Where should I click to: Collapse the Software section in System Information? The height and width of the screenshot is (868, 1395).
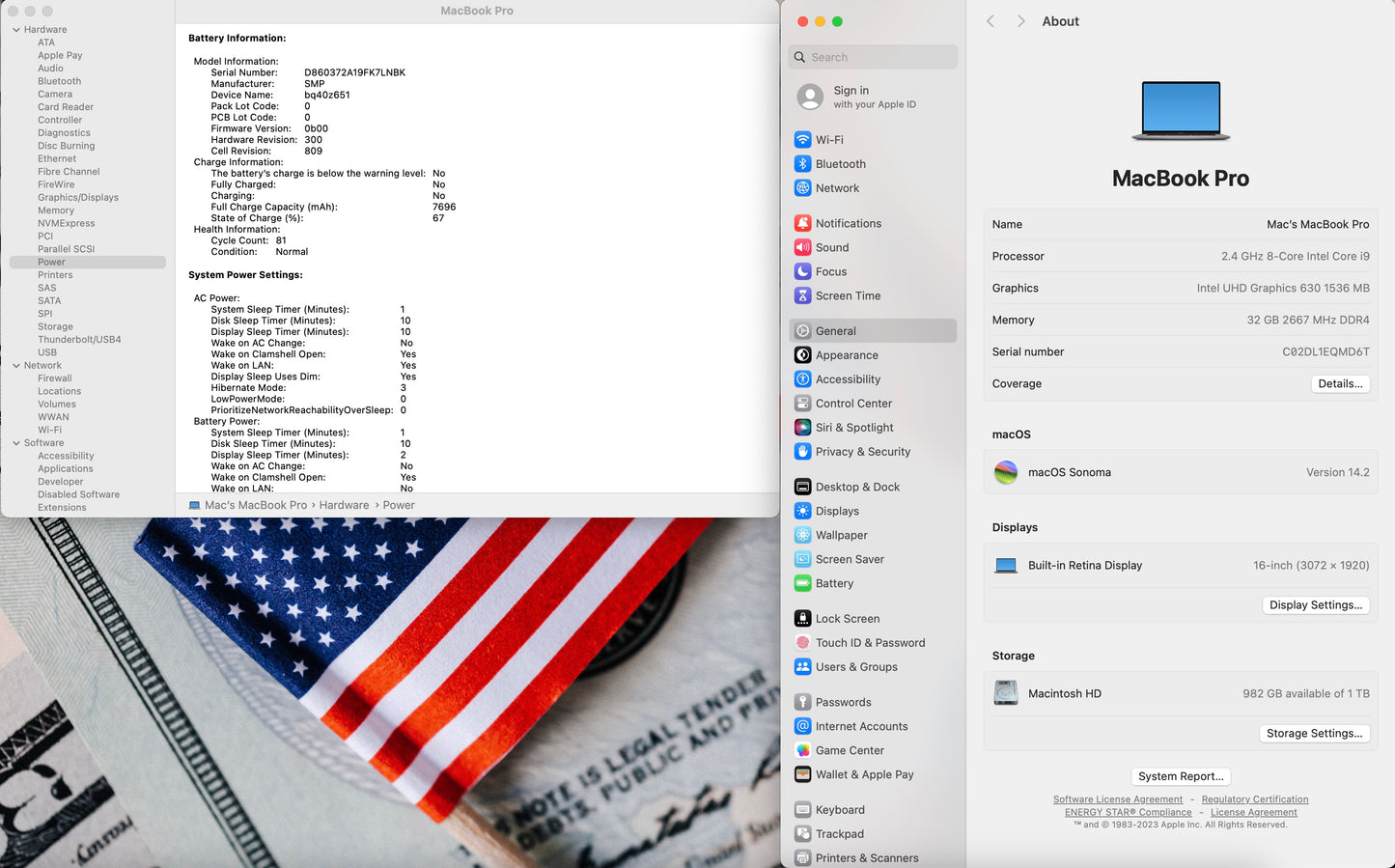16,443
